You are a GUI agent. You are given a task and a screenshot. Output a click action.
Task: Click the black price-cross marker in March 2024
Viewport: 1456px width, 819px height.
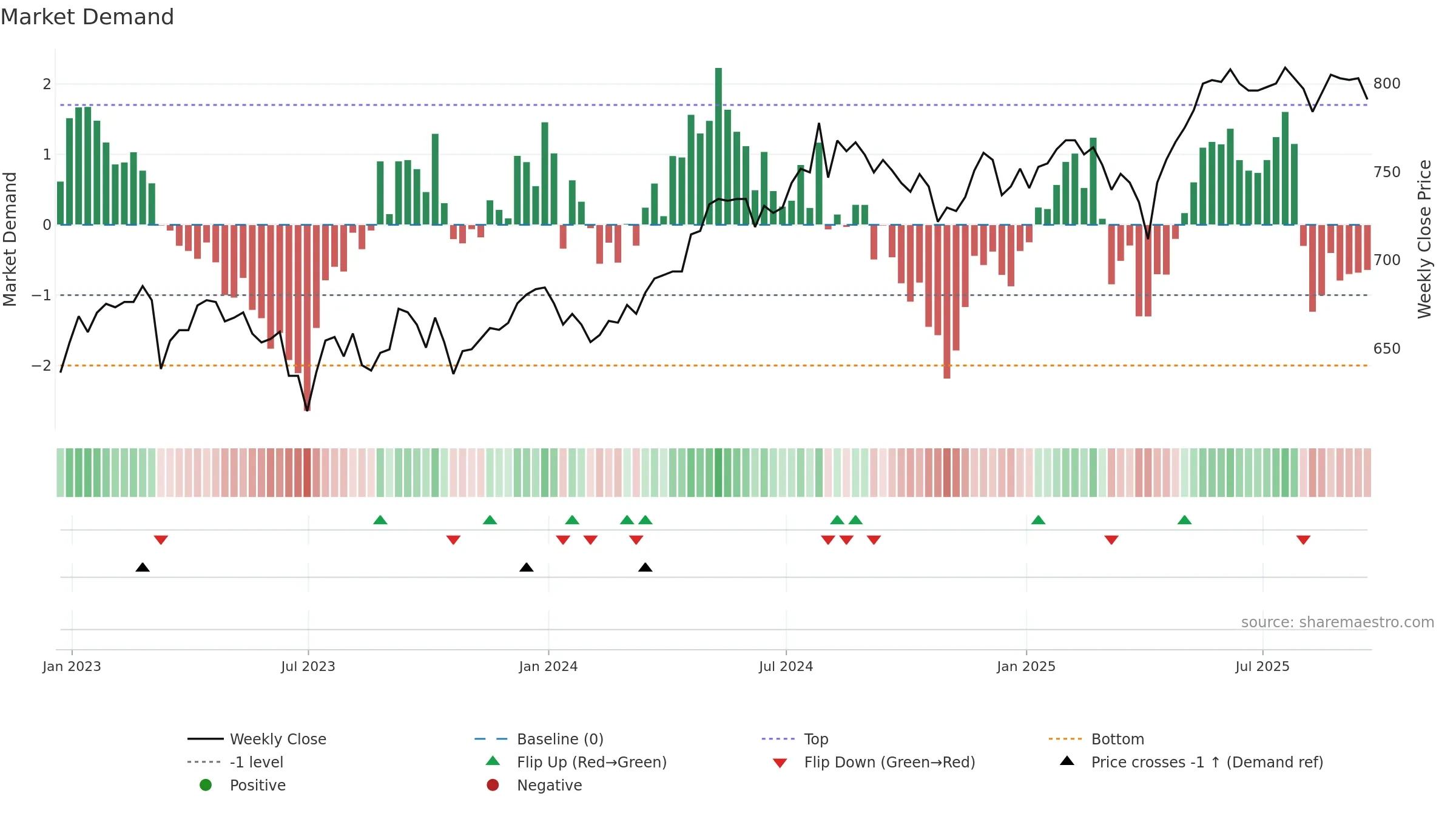(x=645, y=567)
